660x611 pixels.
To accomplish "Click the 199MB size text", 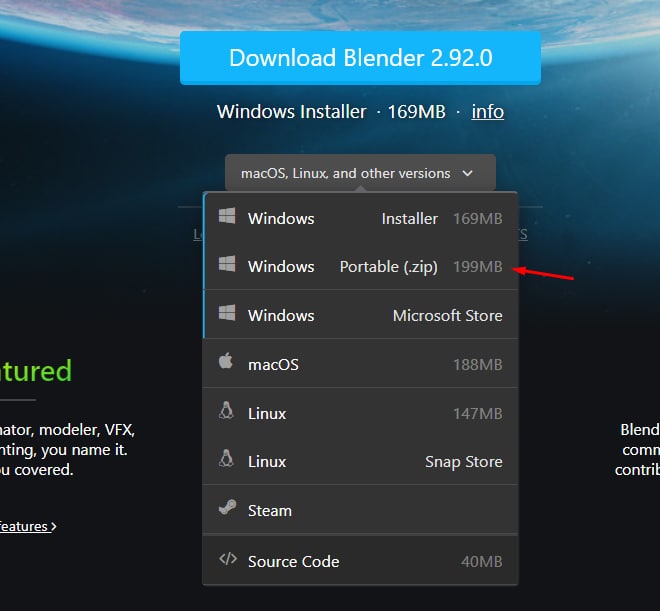I will (x=478, y=266).
